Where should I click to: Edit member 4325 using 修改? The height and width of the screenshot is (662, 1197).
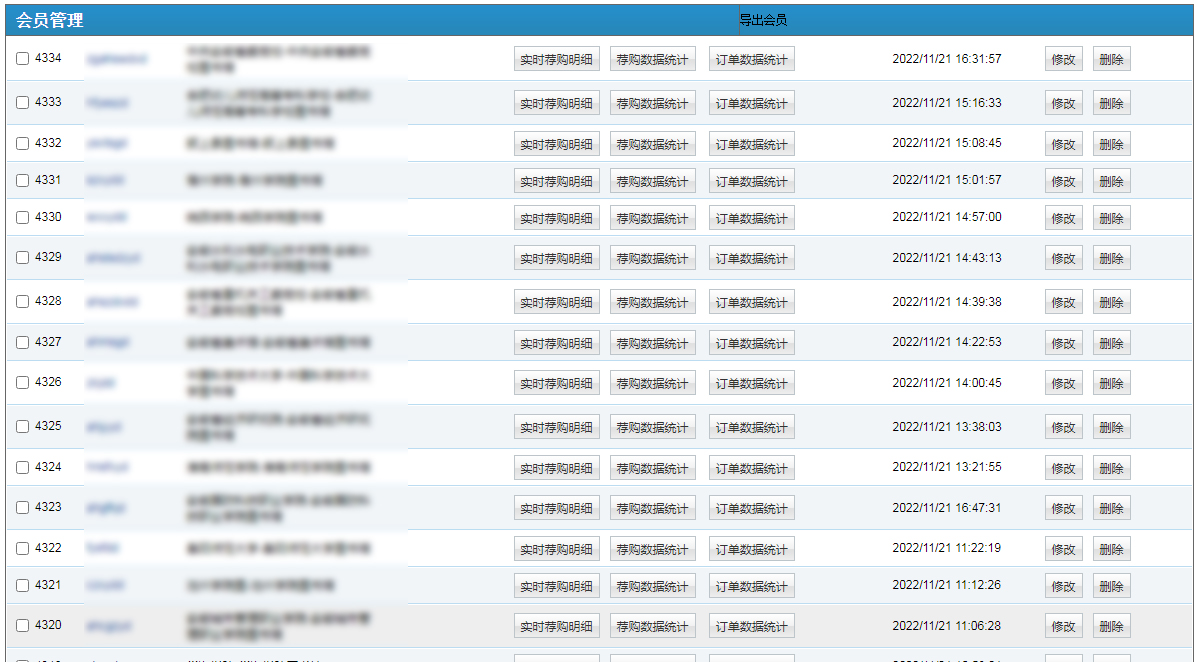[x=1063, y=427]
